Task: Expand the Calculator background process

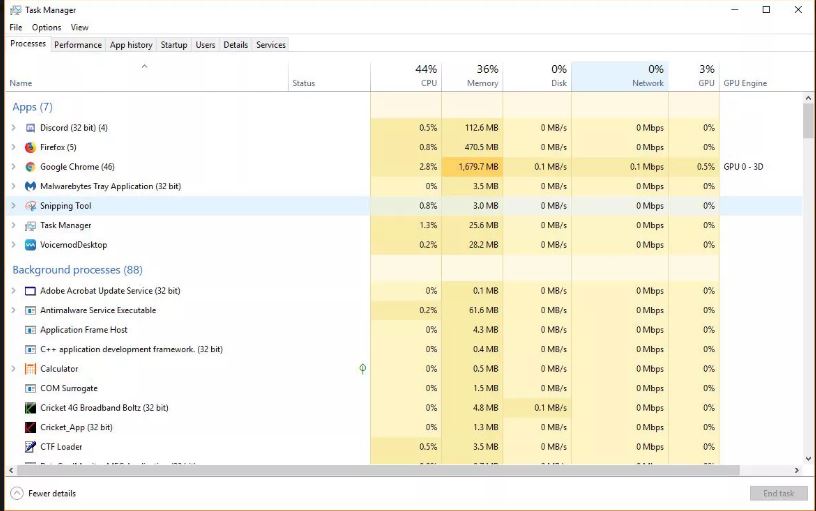Action: pyautogui.click(x=14, y=369)
